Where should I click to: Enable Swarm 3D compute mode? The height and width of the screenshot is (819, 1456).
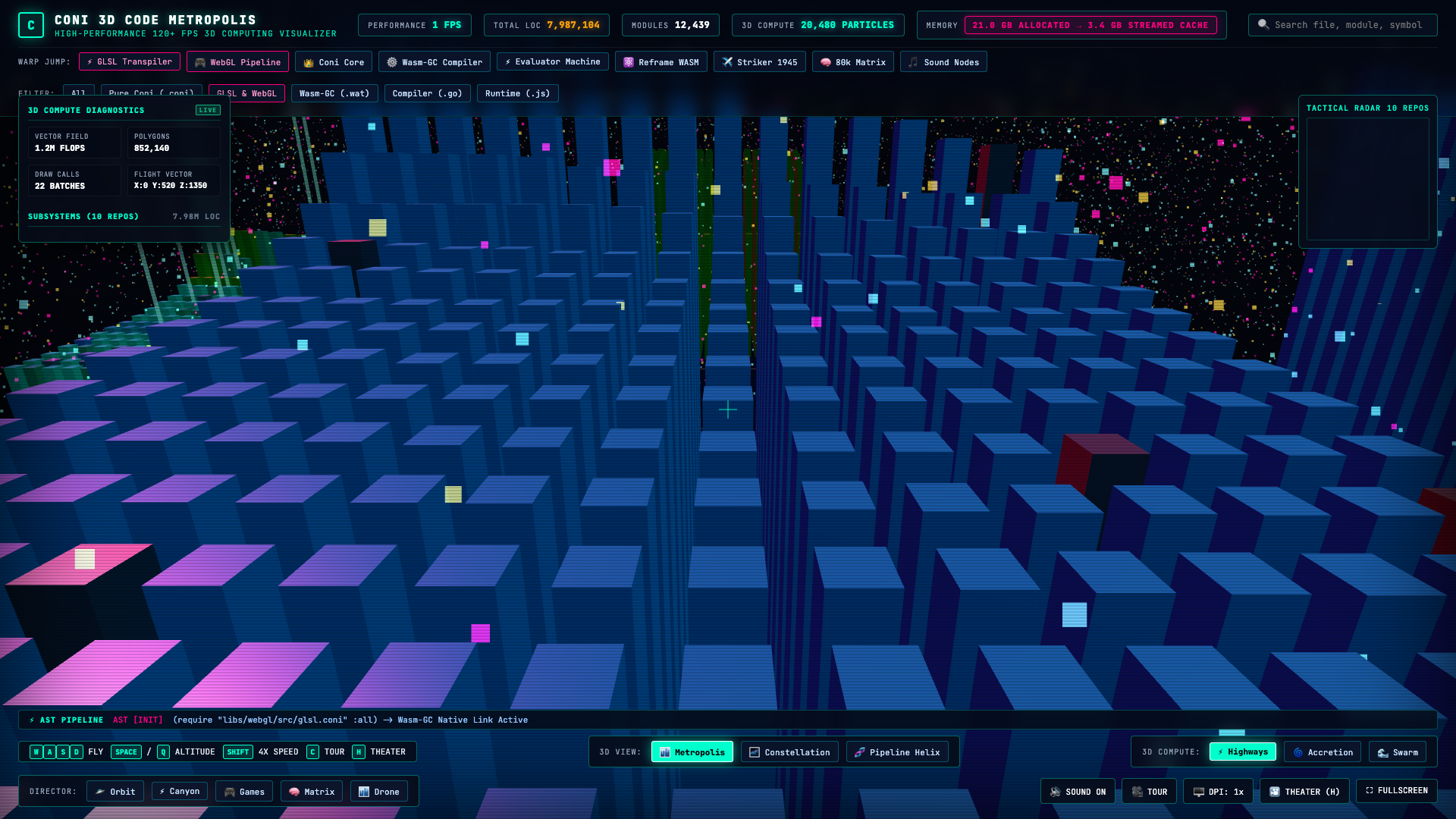tap(1398, 752)
